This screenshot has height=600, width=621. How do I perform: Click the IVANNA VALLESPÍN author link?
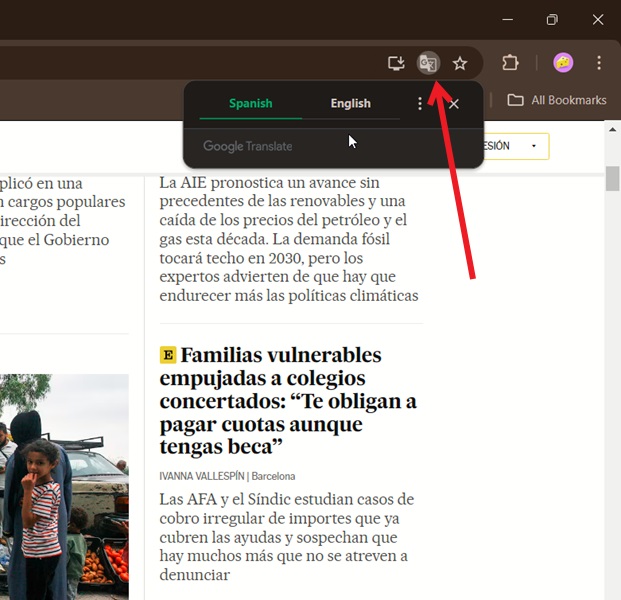(202, 476)
